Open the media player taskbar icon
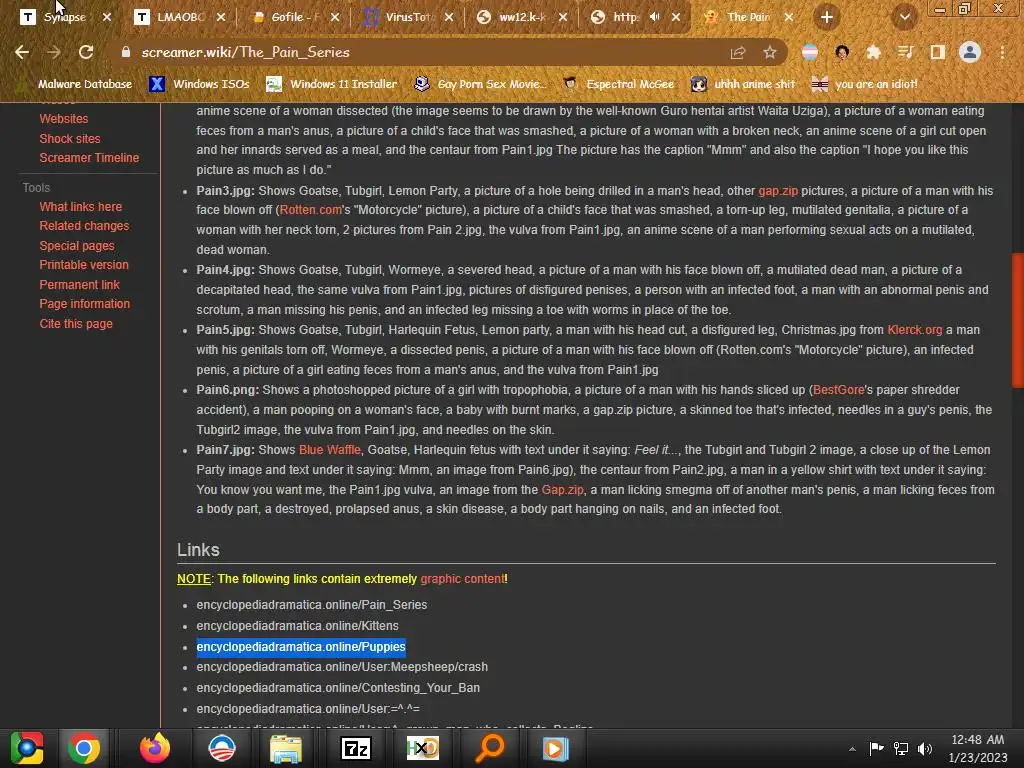The height and width of the screenshot is (768, 1024). point(555,748)
